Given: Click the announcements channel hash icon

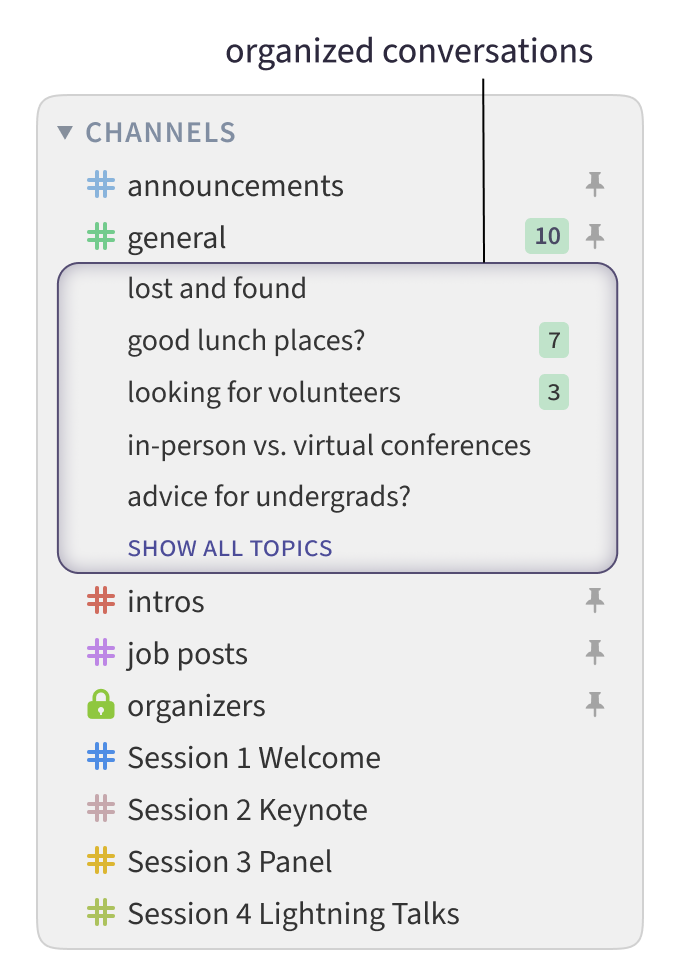Looking at the screenshot, I should [x=101, y=185].
